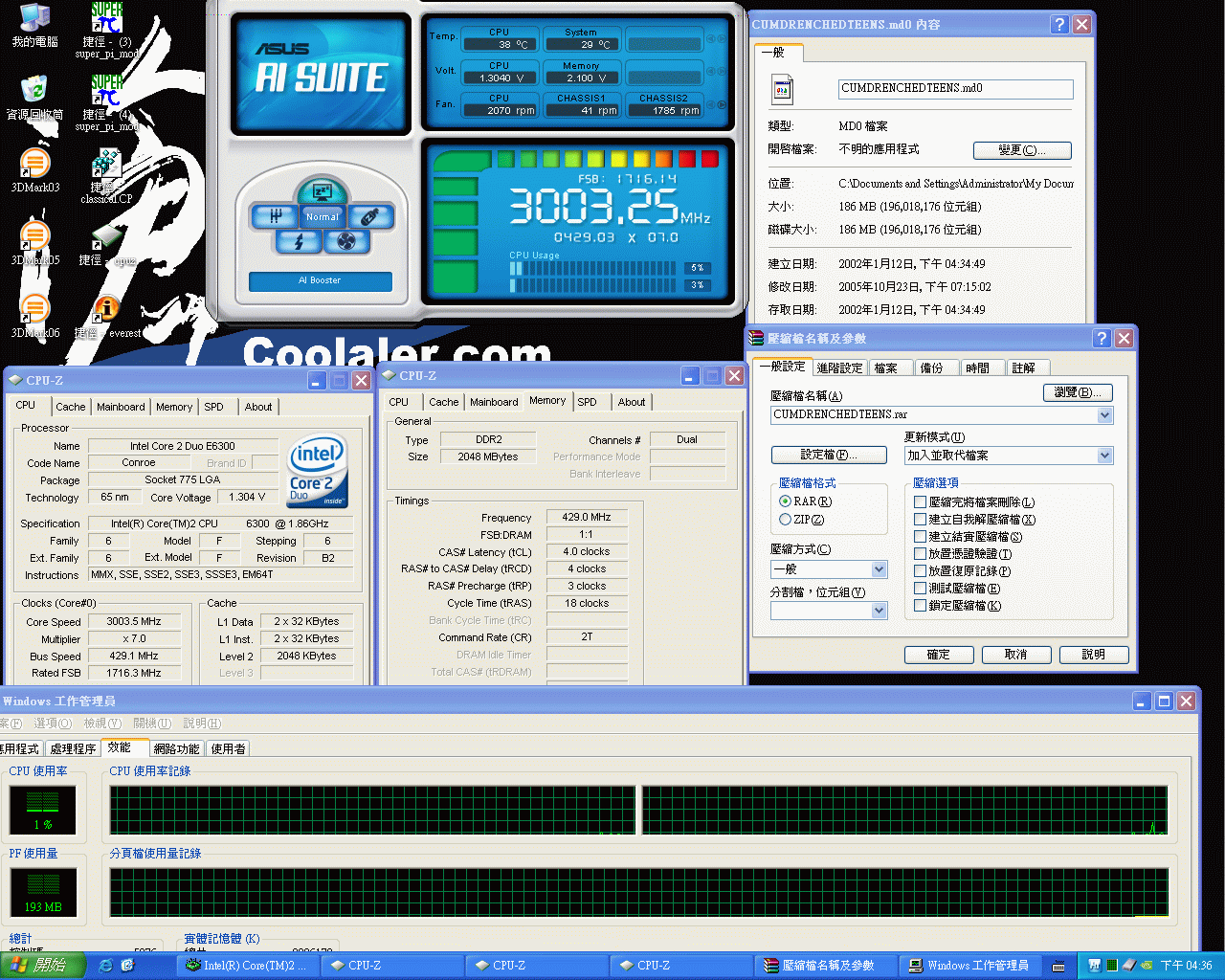Click the help question-mark in compression dialog title

[1102, 338]
